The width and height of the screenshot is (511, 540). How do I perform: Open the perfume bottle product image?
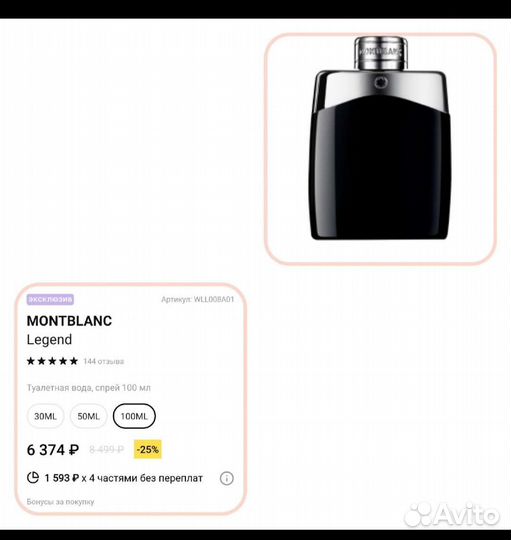click(x=381, y=148)
